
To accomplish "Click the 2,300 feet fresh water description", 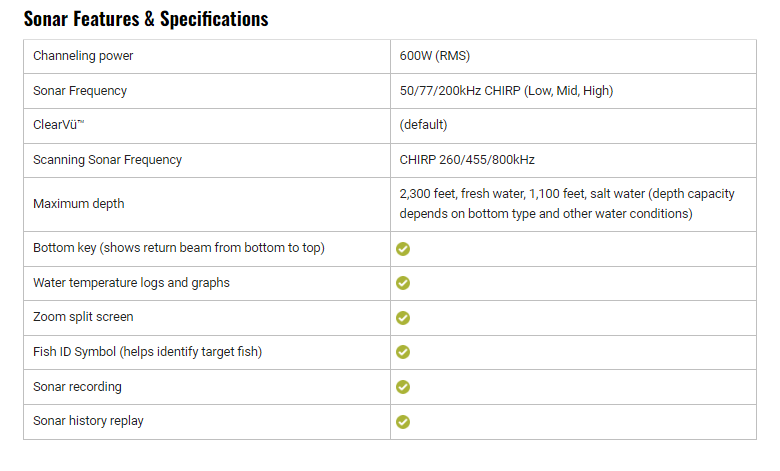I will 567,203.
